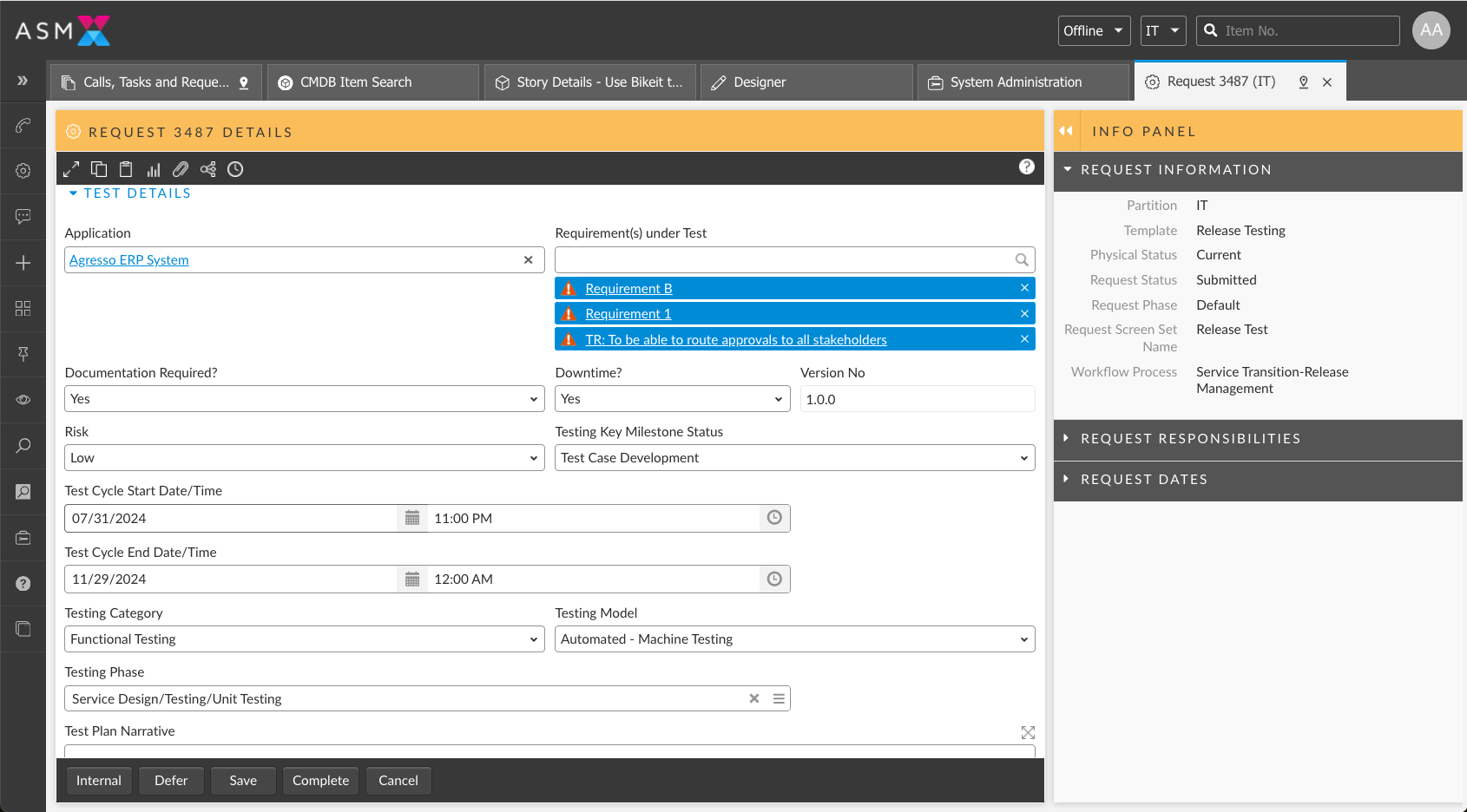Open the knowledge search sidebar icon
This screenshot has width=1467, height=812.
point(23,492)
